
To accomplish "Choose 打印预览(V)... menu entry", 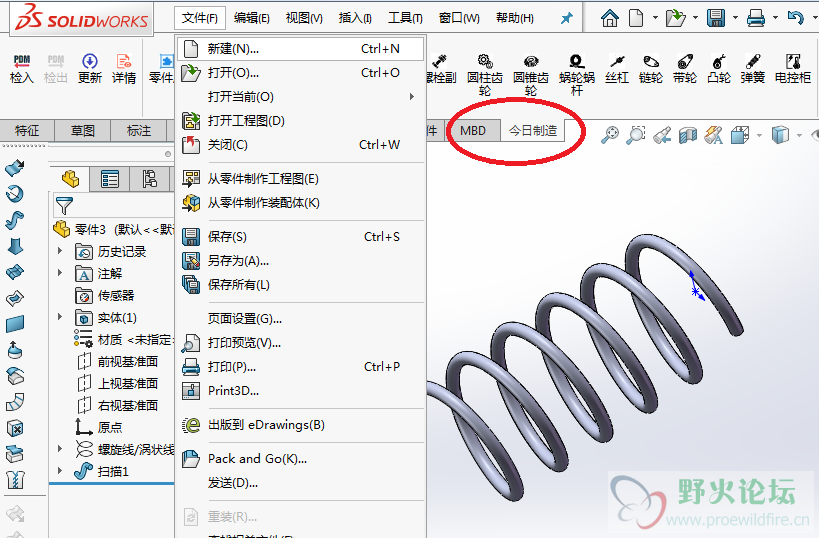I will click(300, 343).
